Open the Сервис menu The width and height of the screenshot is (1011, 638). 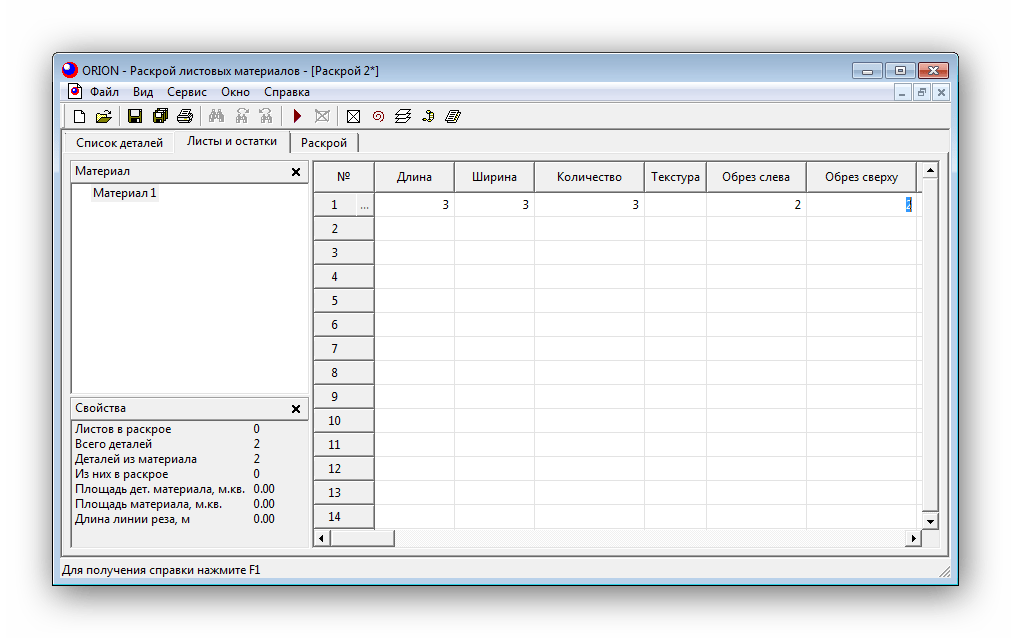[x=187, y=92]
